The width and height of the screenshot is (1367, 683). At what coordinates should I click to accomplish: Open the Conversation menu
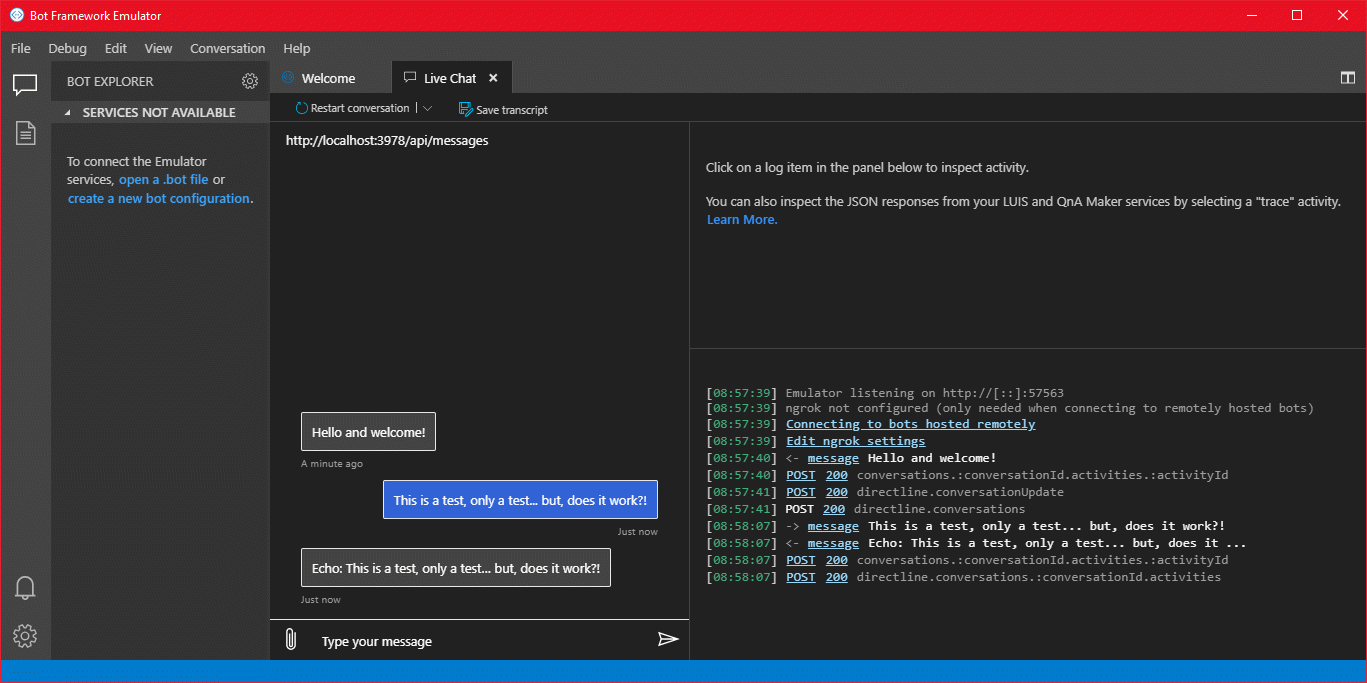227,48
